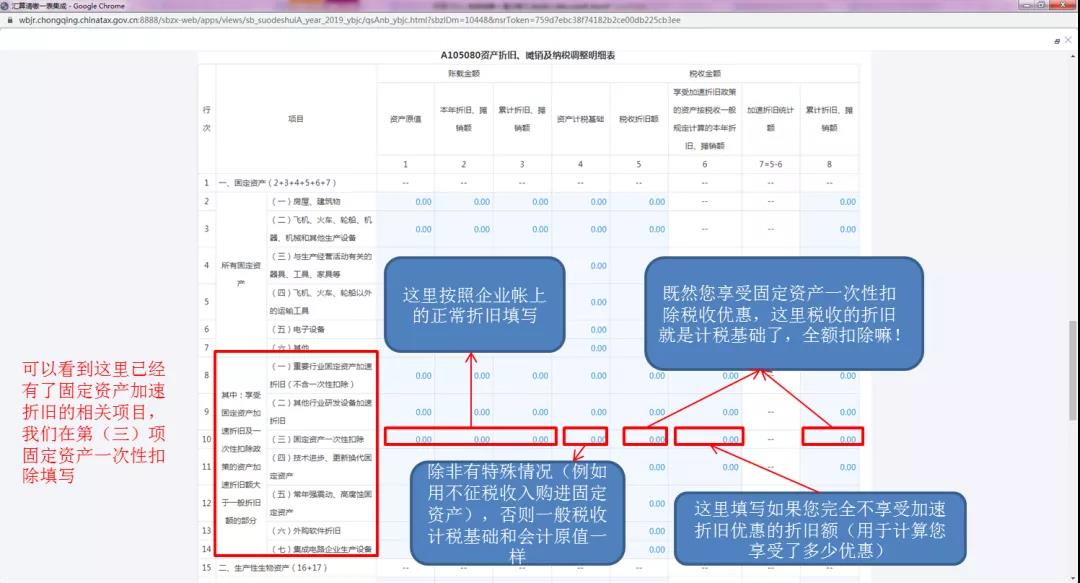Image resolution: width=1080 pixels, height=583 pixels.
Task: Click the 资产计税基础 cell for row 6 电子设备
Action: [x=581, y=329]
